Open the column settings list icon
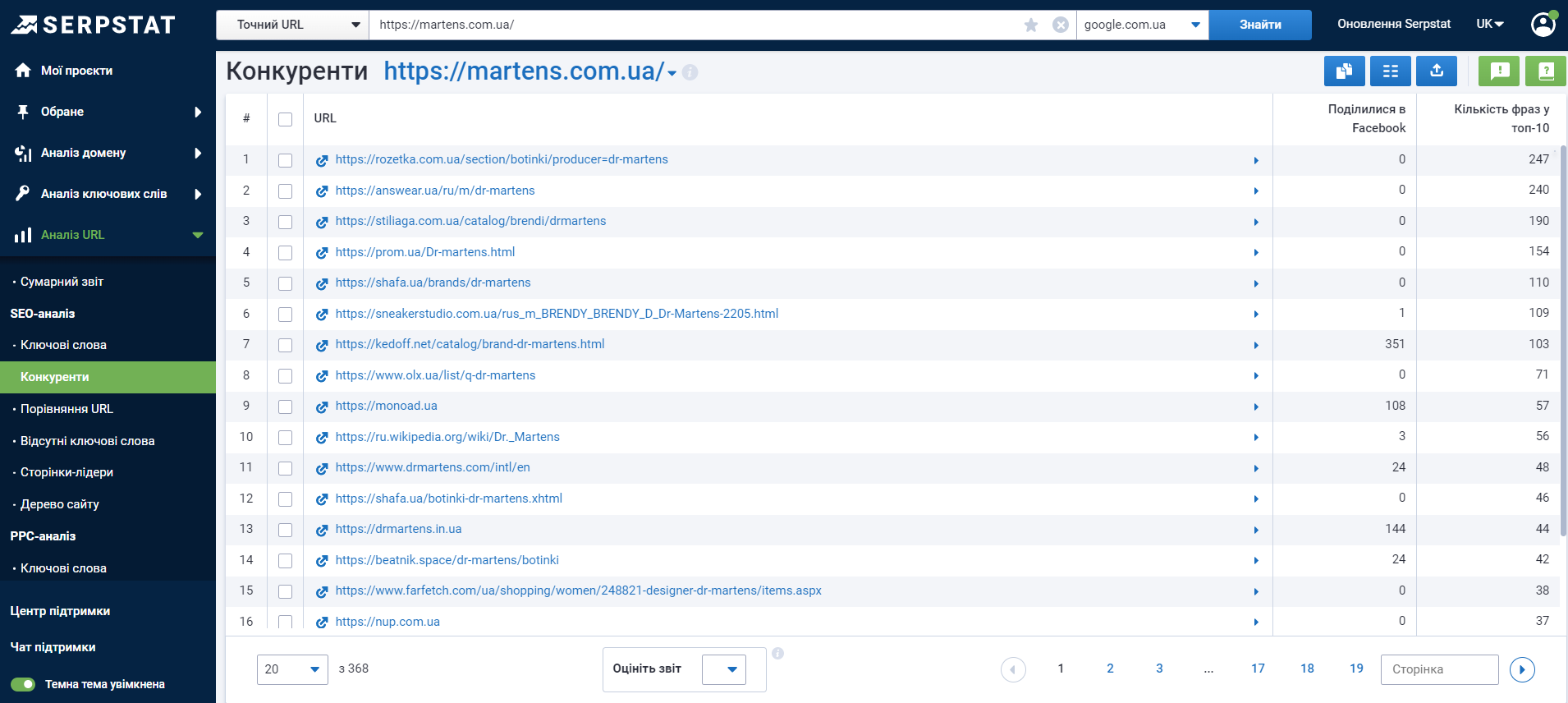This screenshot has width=1568, height=703. coord(1390,71)
